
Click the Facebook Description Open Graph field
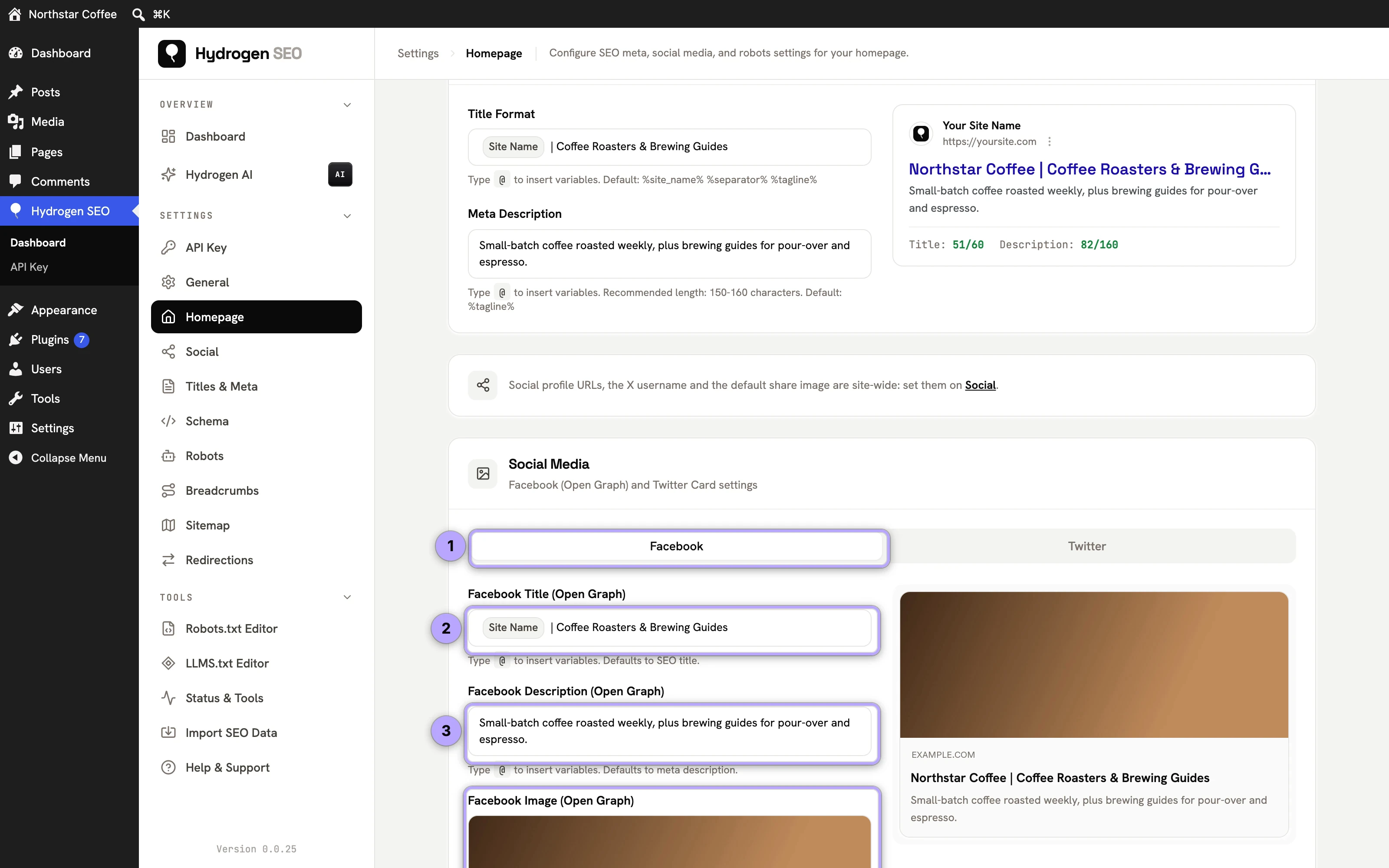click(669, 731)
